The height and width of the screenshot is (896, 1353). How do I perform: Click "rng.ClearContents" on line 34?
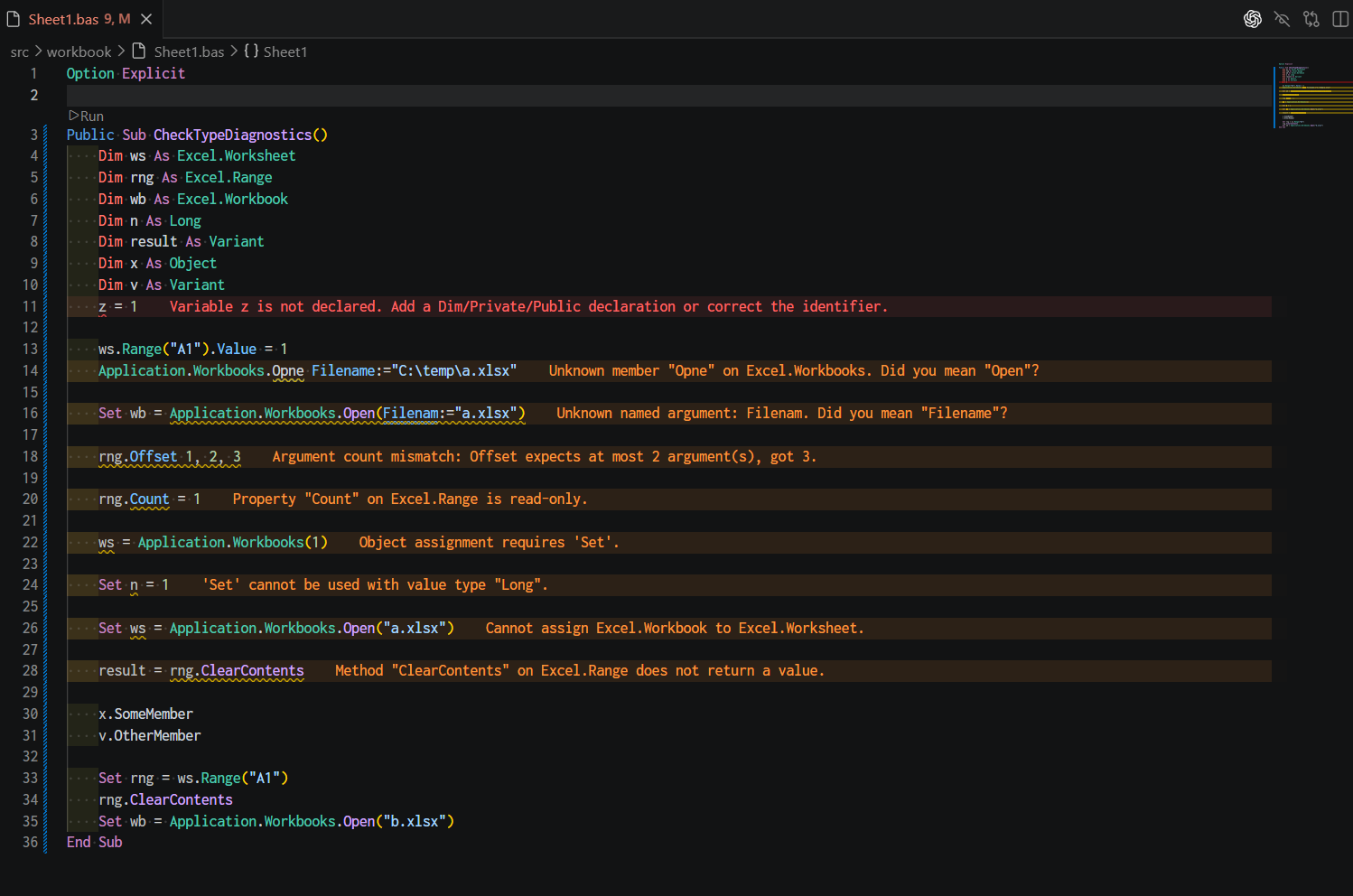coord(165,800)
